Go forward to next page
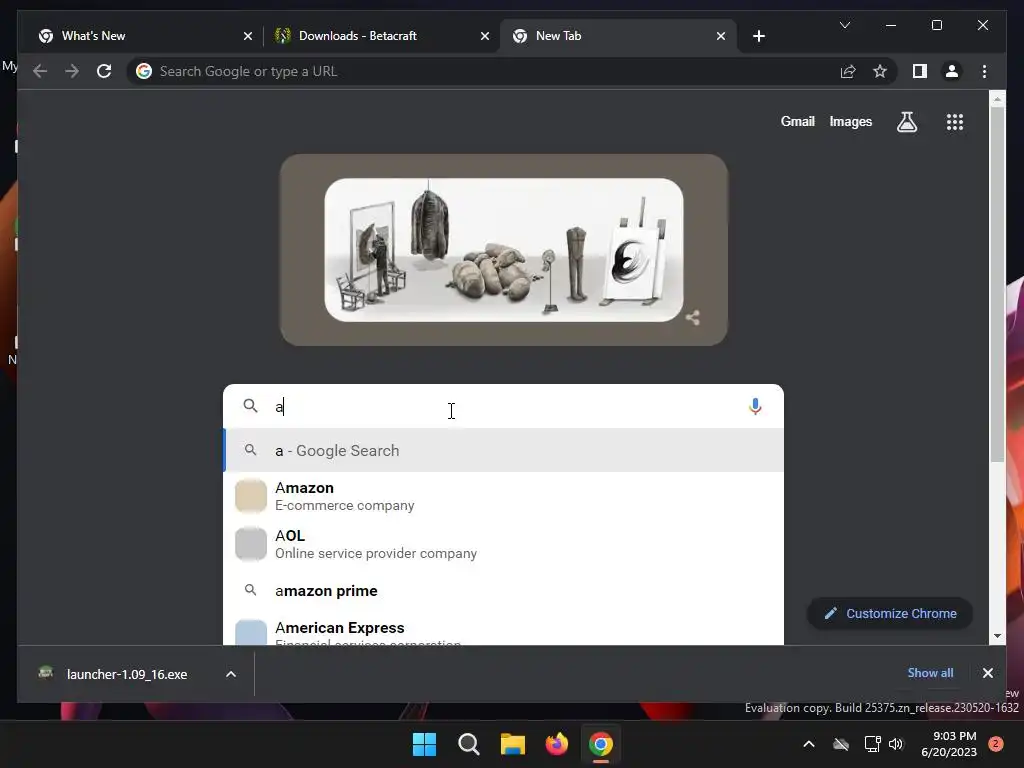This screenshot has height=768, width=1024. coord(72,71)
